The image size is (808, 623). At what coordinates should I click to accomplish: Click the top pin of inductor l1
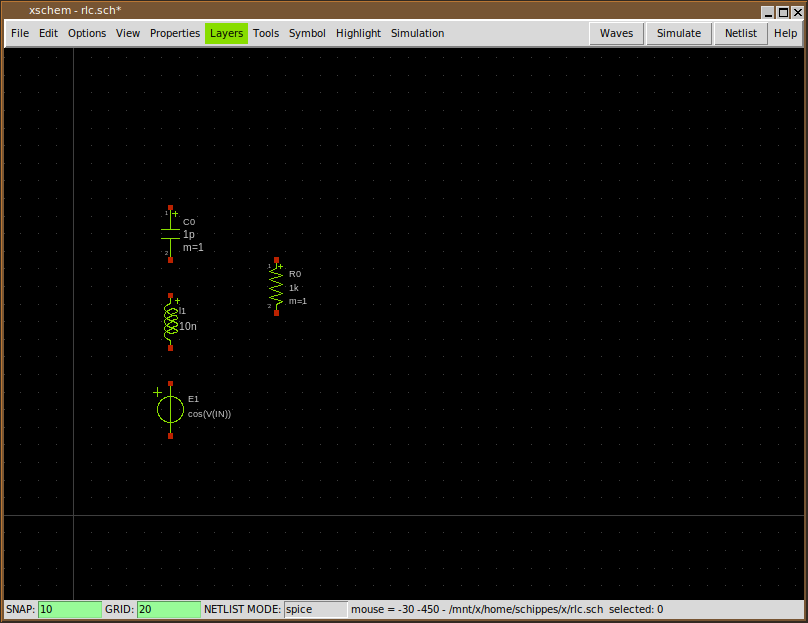[170, 296]
